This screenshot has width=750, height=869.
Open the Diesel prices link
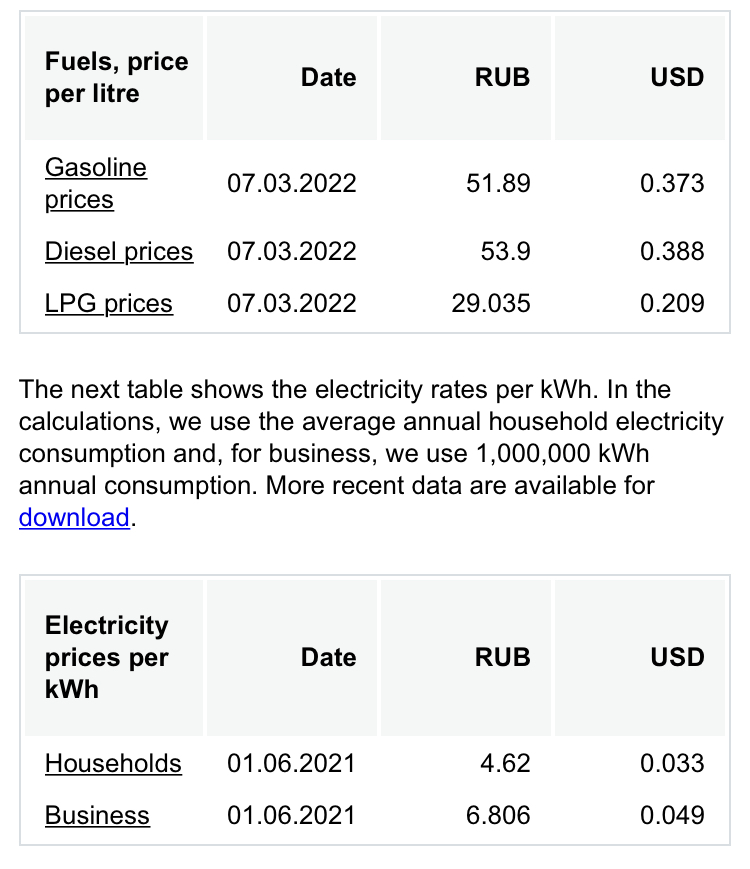coord(119,252)
